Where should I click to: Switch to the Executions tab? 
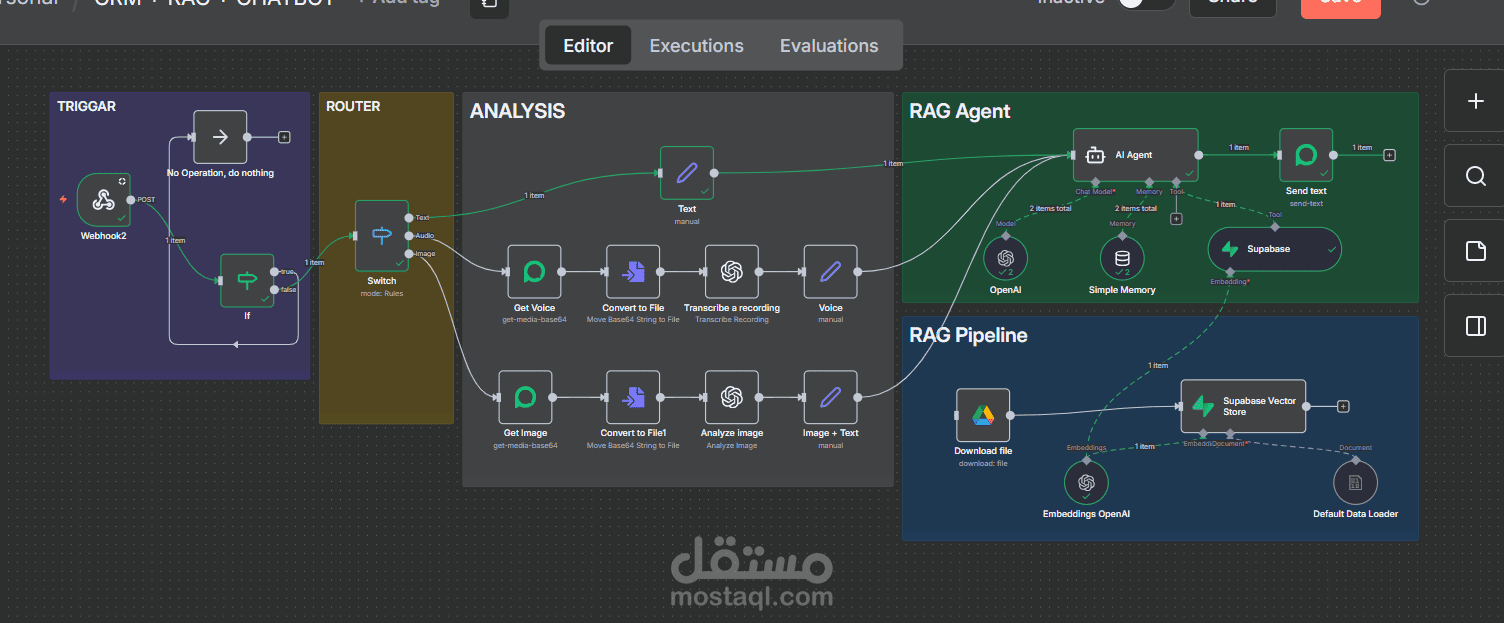pyautogui.click(x=696, y=45)
